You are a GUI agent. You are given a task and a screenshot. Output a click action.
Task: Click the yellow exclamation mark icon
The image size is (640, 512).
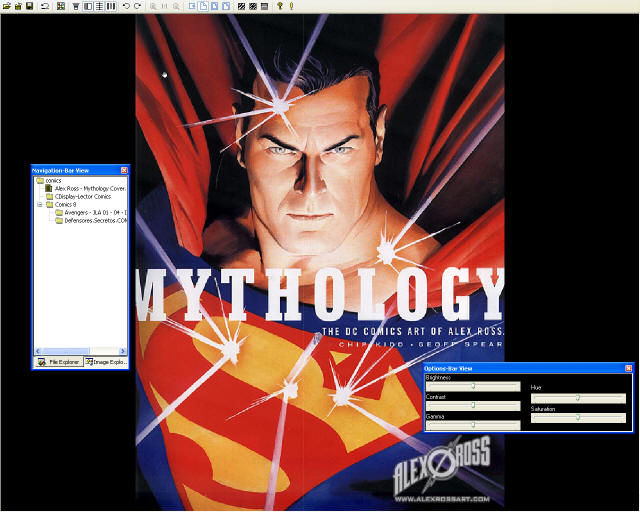pos(291,6)
